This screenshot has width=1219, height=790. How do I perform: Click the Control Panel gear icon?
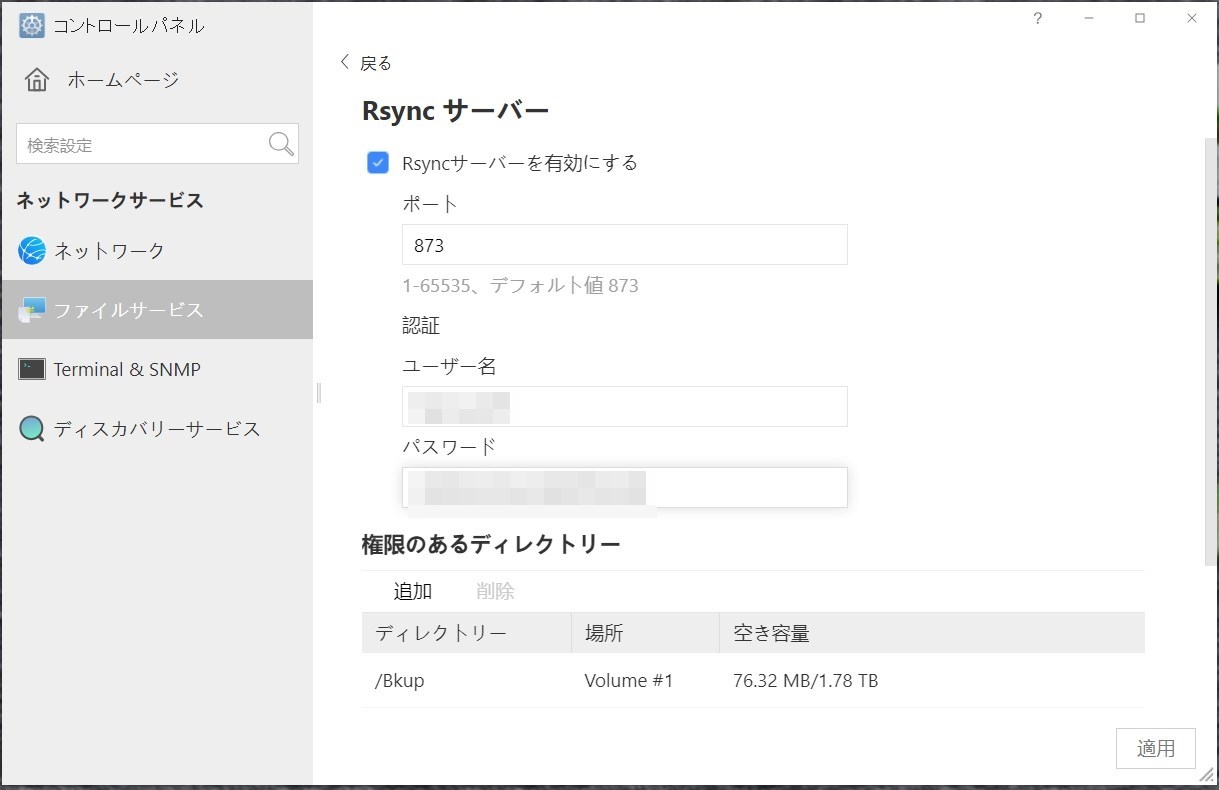point(32,25)
